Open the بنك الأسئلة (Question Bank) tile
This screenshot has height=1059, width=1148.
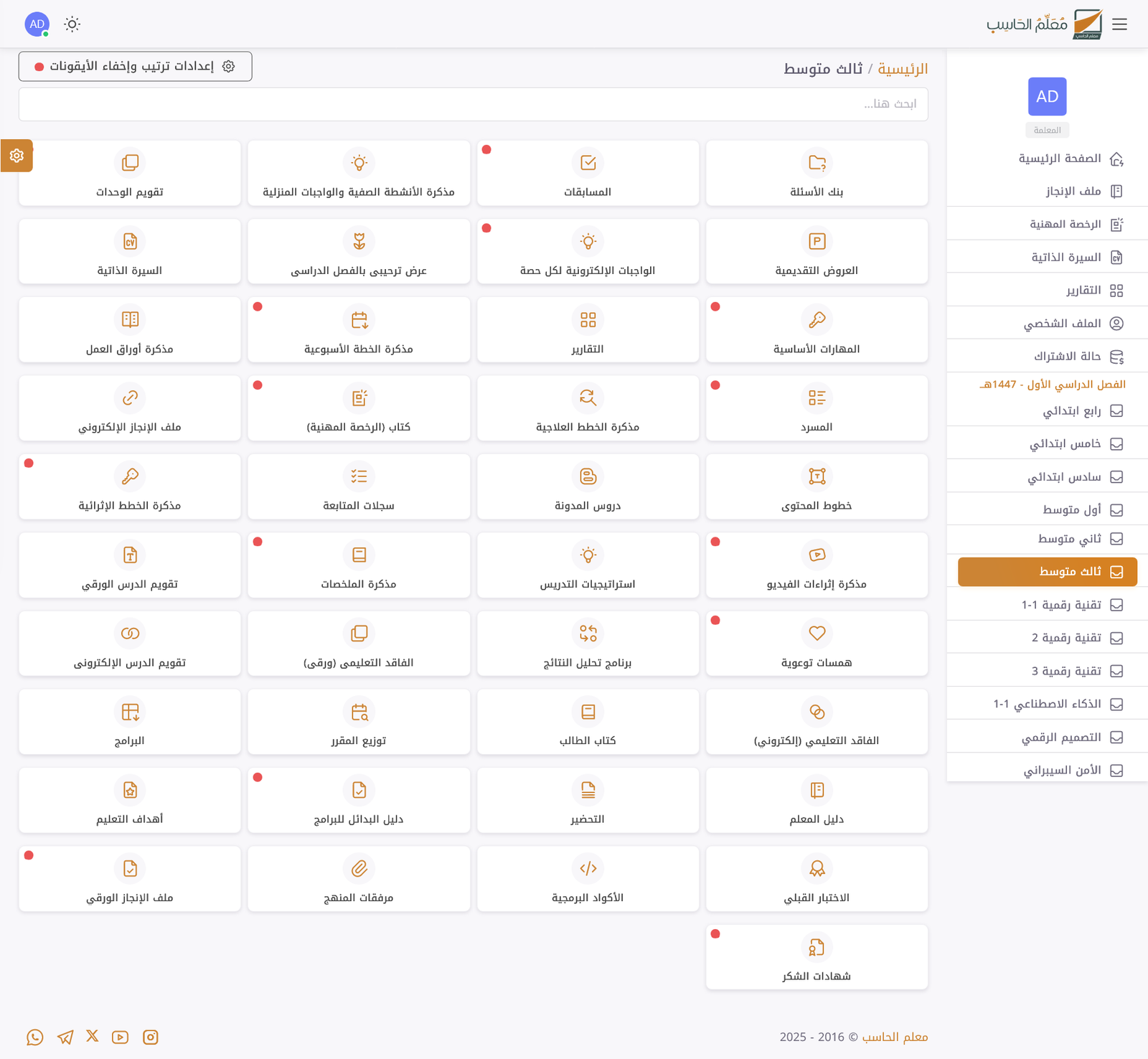point(817,173)
